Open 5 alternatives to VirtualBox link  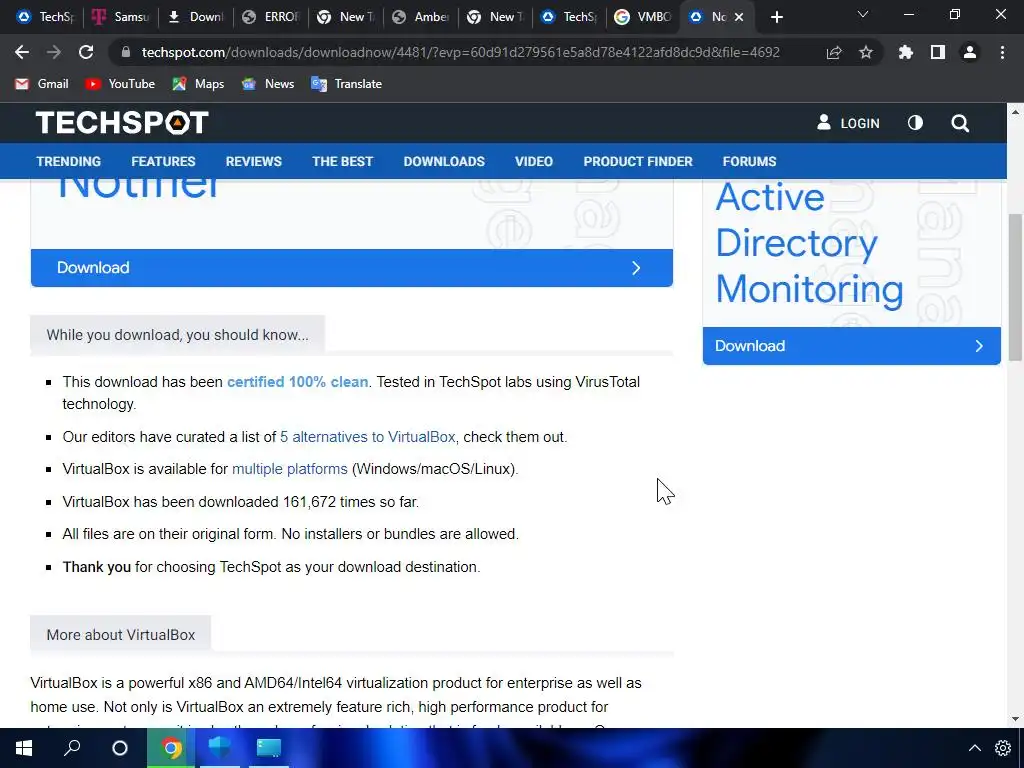(x=368, y=437)
